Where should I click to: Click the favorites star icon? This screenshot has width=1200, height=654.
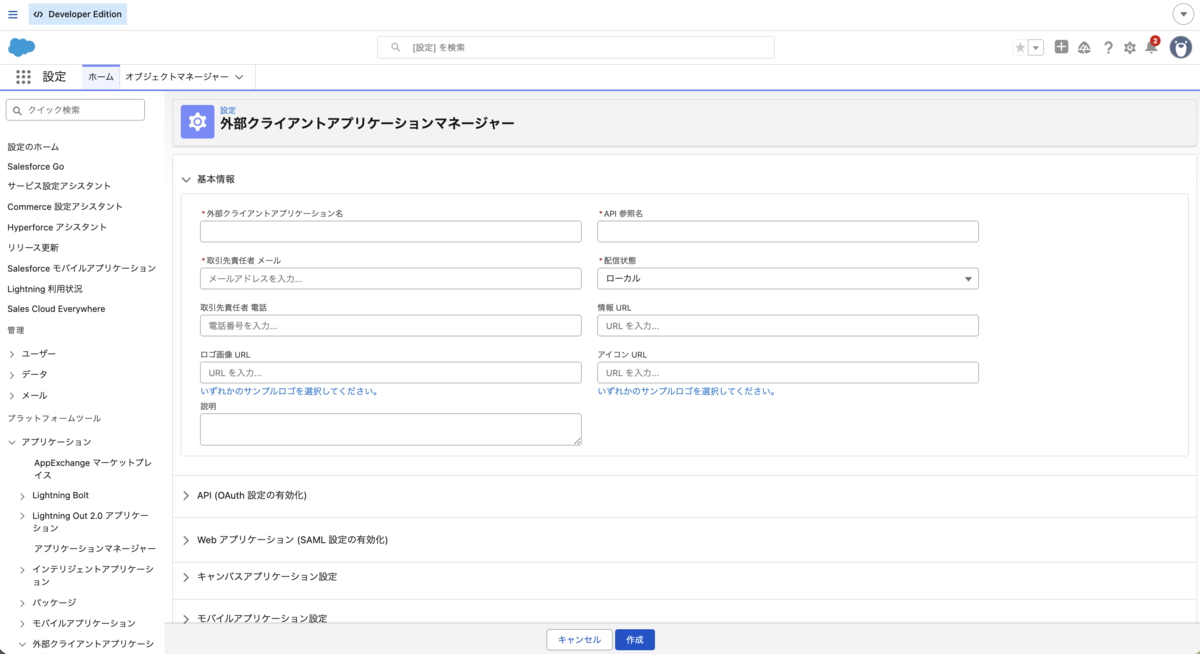coord(1020,47)
